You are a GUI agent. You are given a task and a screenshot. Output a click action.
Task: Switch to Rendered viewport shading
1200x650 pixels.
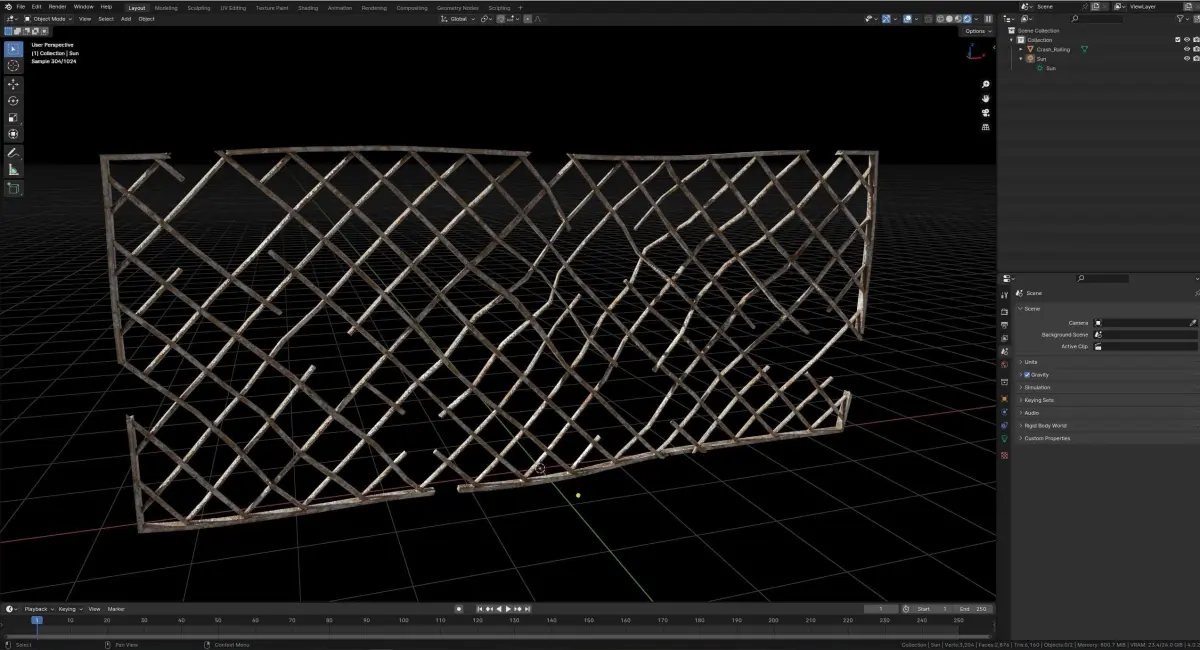pos(966,19)
